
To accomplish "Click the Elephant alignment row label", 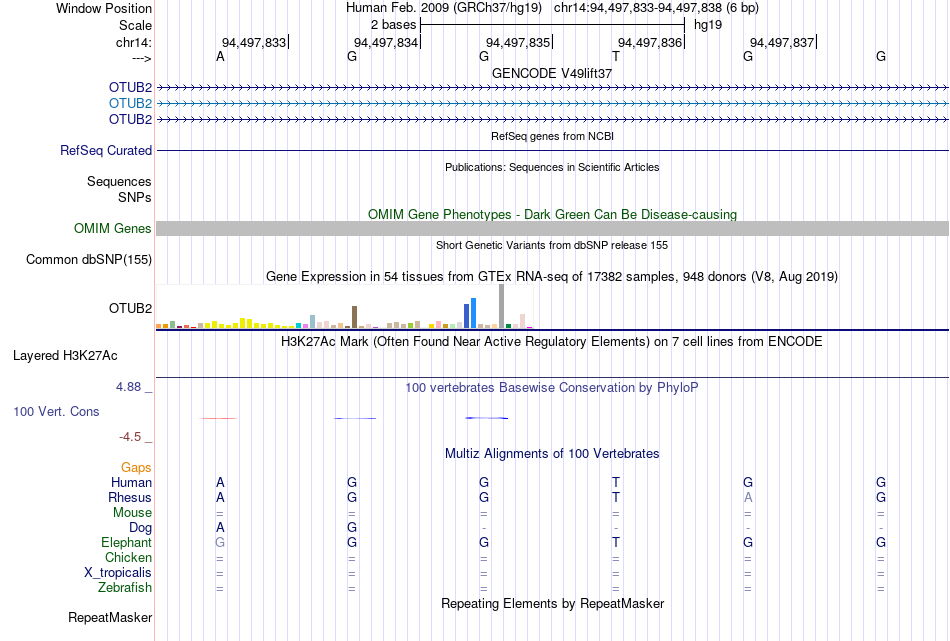I will point(127,542).
